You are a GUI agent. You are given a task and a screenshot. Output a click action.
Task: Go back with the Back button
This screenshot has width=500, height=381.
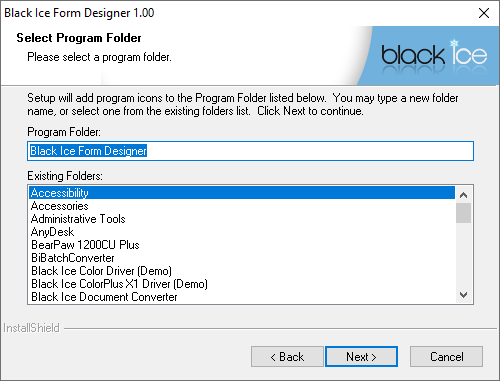(287, 357)
